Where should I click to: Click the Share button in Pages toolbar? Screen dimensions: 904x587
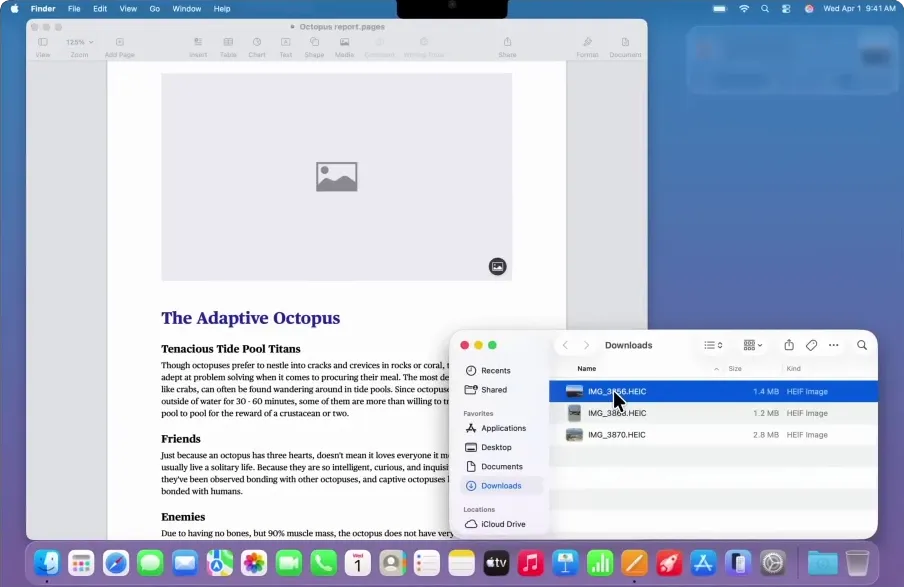(507, 47)
